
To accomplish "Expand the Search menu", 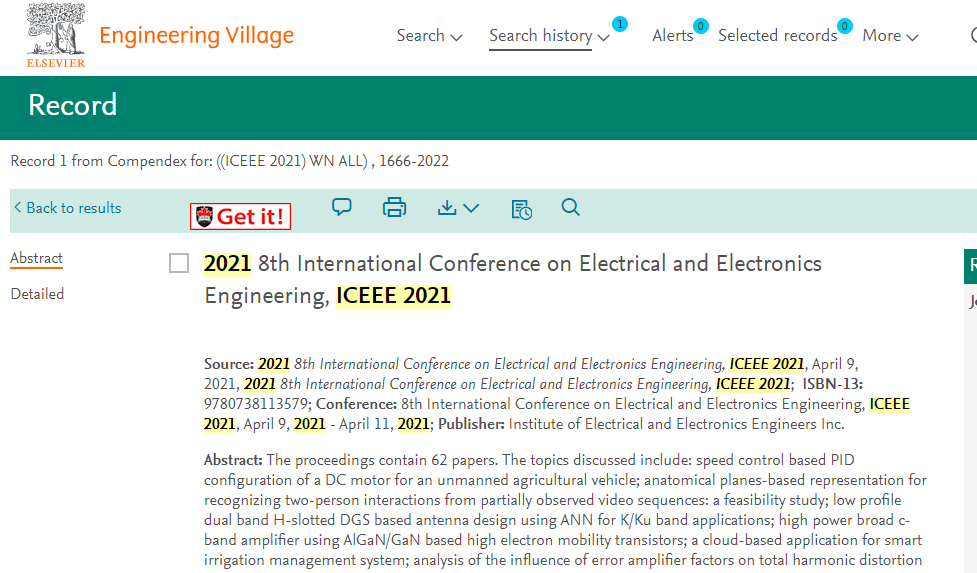I will (429, 36).
